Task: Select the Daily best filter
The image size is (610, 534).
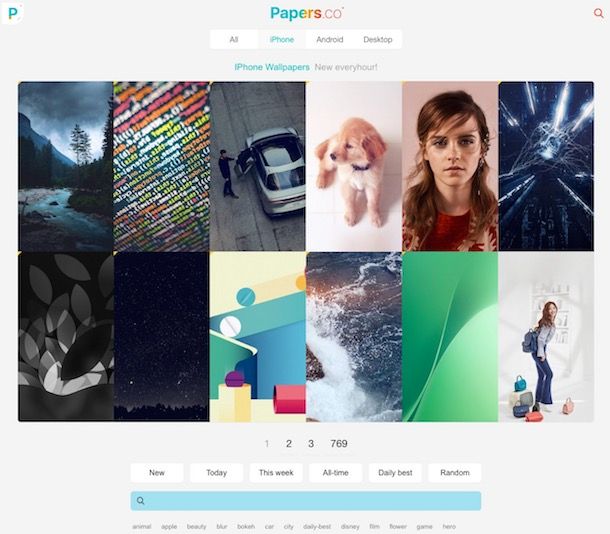Action: point(395,473)
